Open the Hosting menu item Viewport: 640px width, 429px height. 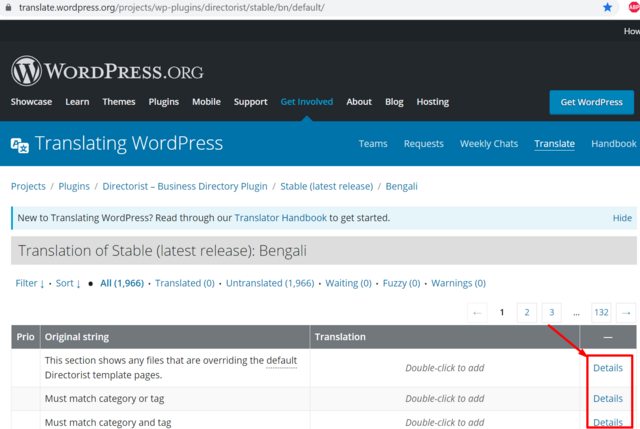(x=433, y=102)
